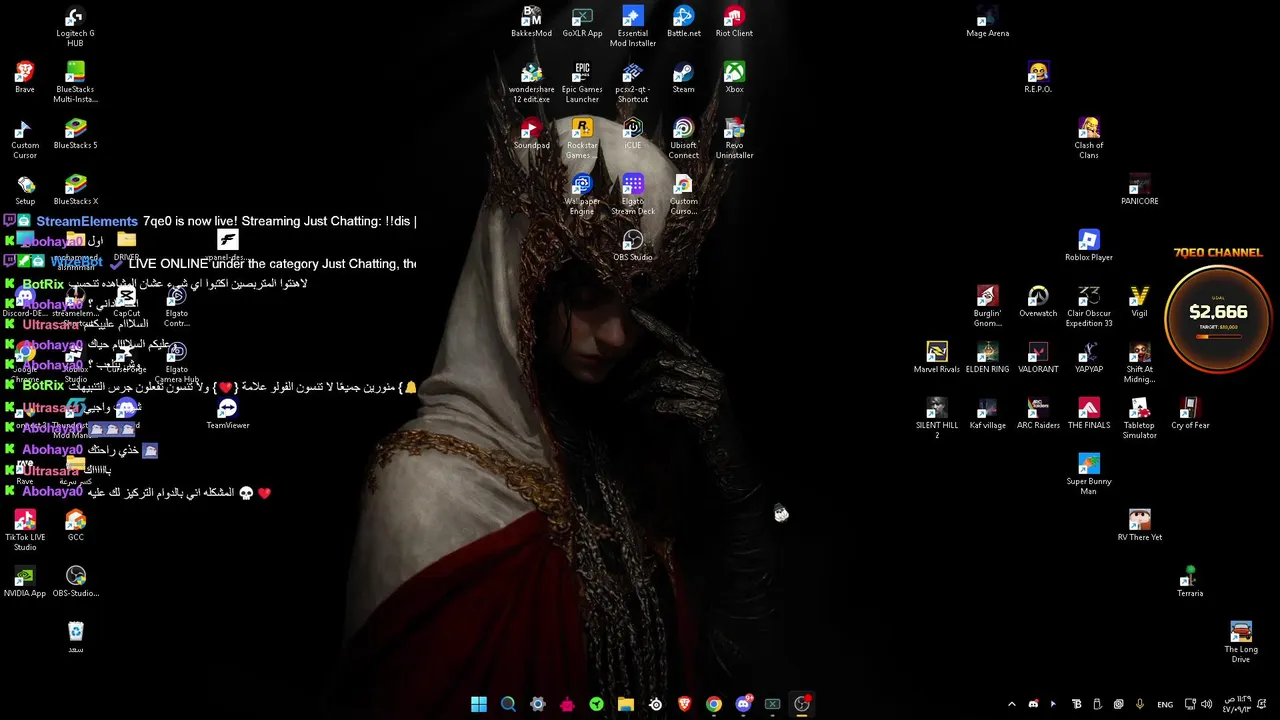Screen dimensions: 1280x720
Task: Launch ELDEN RING from the desktop
Action: pos(988,358)
